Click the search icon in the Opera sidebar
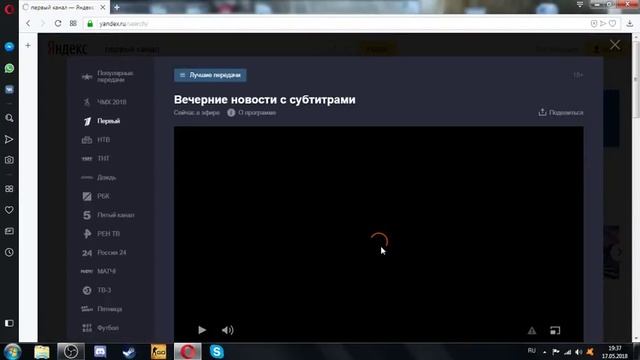This screenshot has height=360, width=640. pyautogui.click(x=9, y=118)
